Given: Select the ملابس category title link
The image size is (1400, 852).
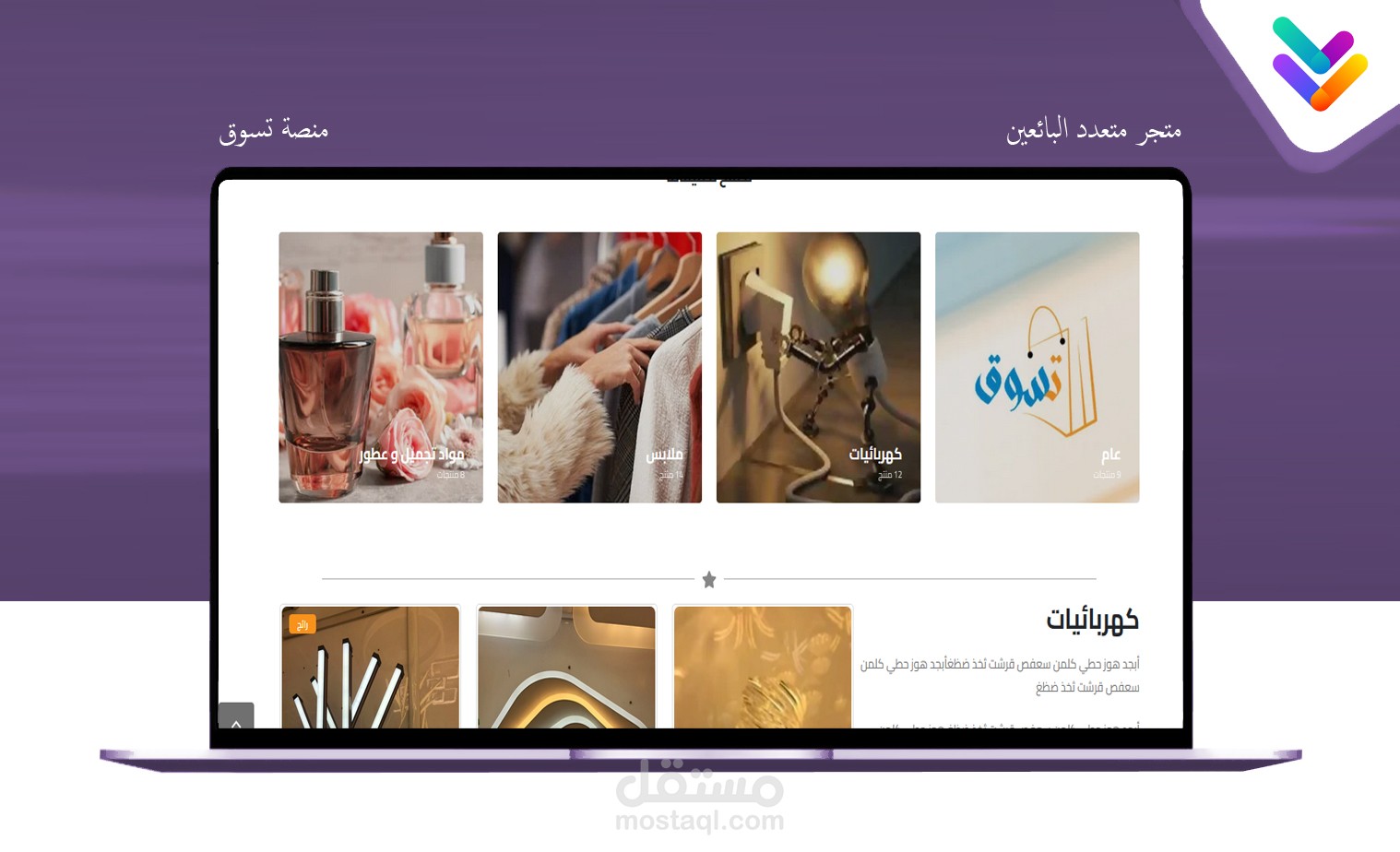Looking at the screenshot, I should [664, 455].
